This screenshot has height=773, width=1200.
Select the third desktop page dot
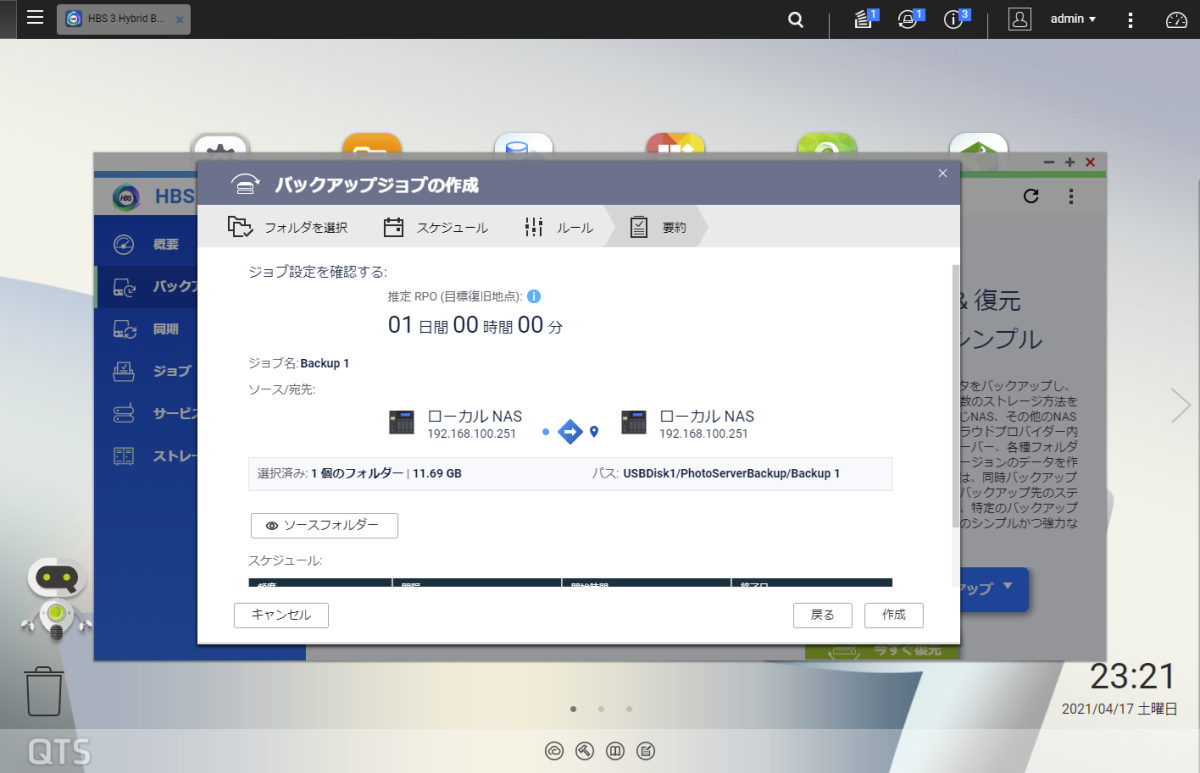click(x=629, y=709)
